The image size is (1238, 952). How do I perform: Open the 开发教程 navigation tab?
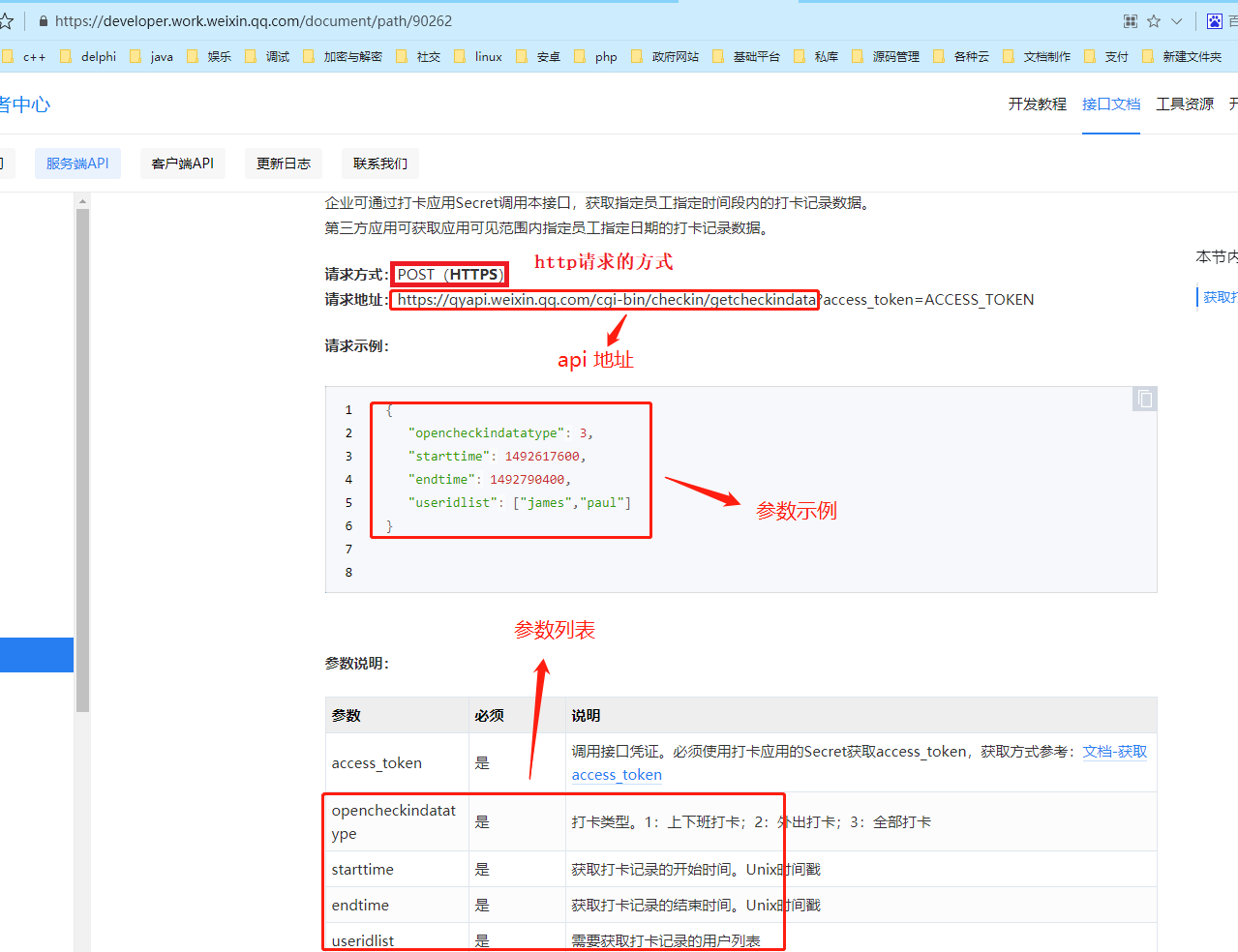1037,104
